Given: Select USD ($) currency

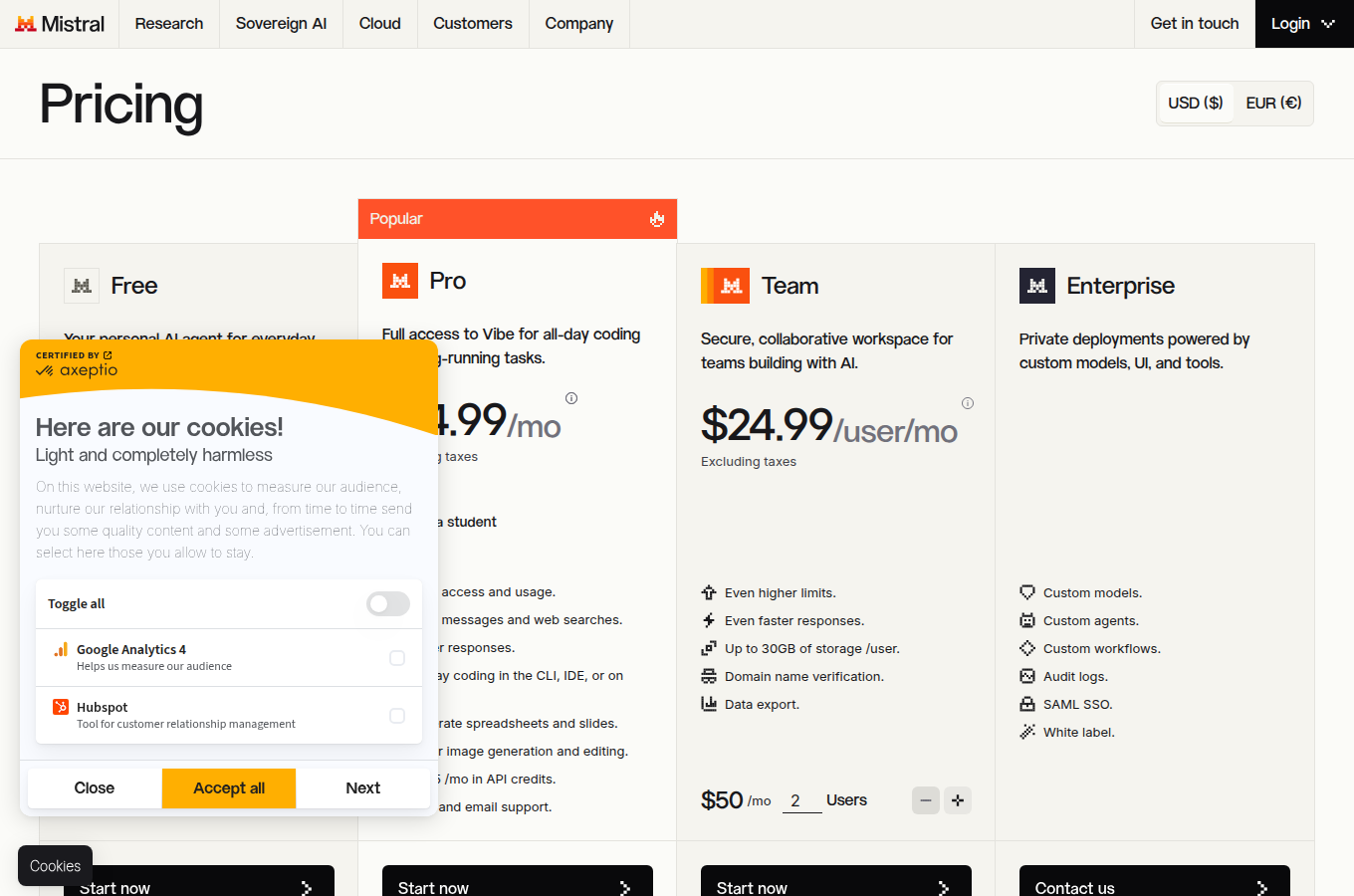Looking at the screenshot, I should (1196, 104).
